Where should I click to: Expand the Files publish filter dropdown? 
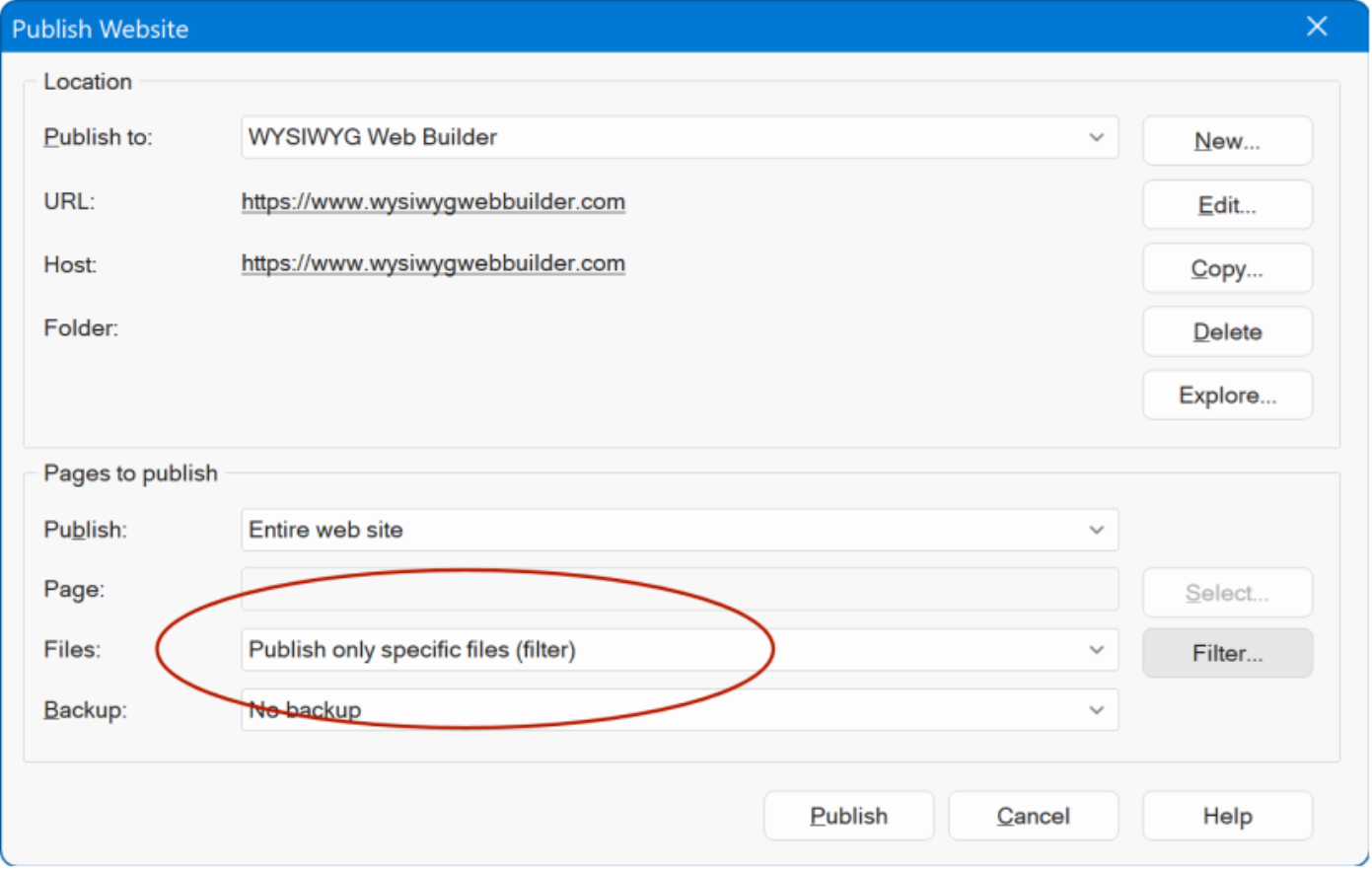pos(679,650)
